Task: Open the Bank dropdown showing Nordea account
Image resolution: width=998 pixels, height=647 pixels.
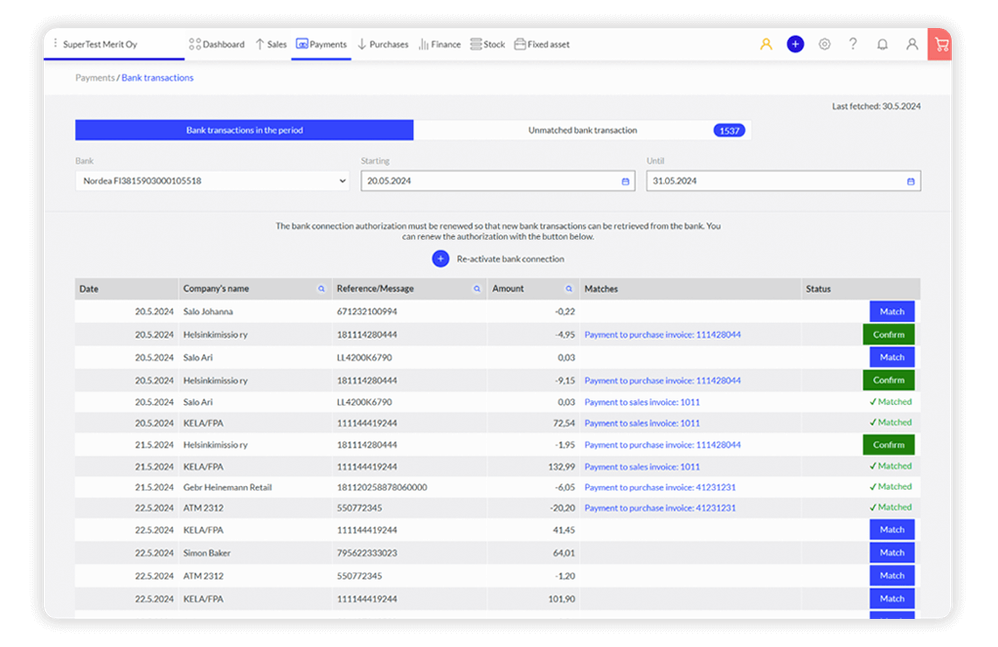Action: [212, 181]
